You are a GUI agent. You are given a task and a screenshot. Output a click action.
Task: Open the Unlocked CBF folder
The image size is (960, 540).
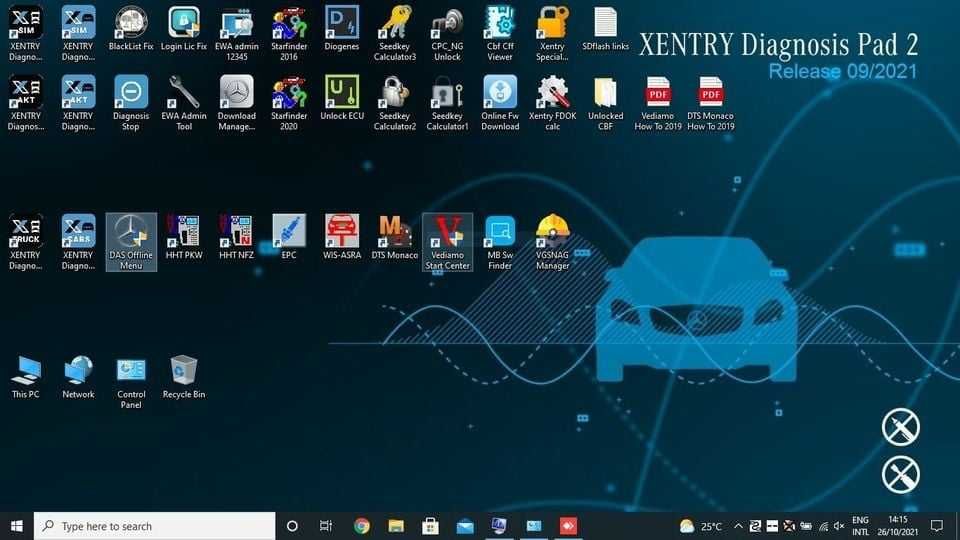(606, 103)
